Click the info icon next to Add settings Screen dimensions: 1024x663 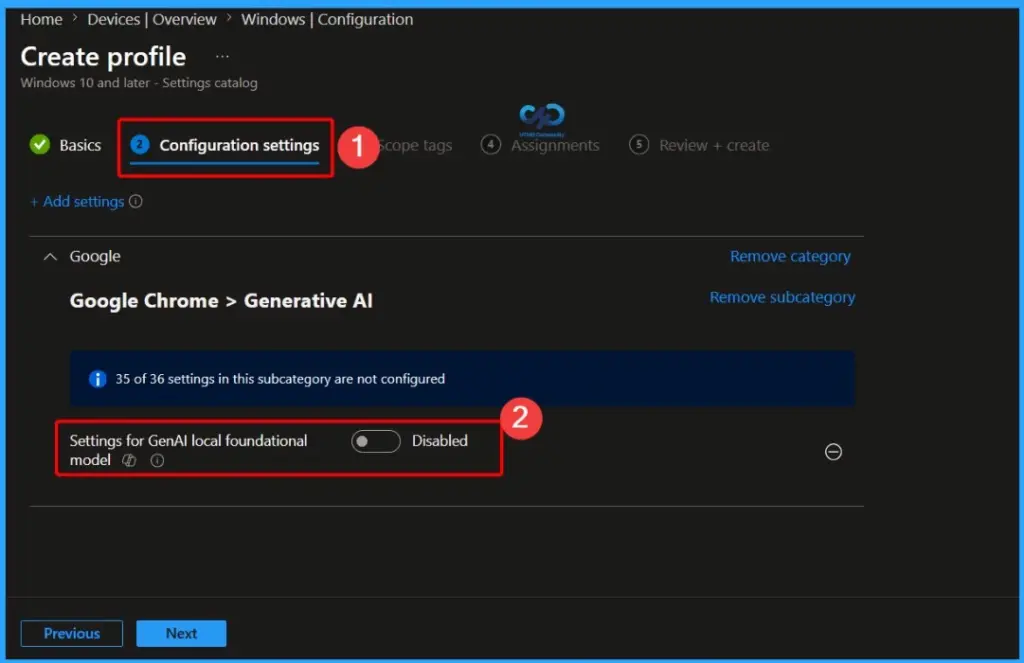click(x=136, y=201)
